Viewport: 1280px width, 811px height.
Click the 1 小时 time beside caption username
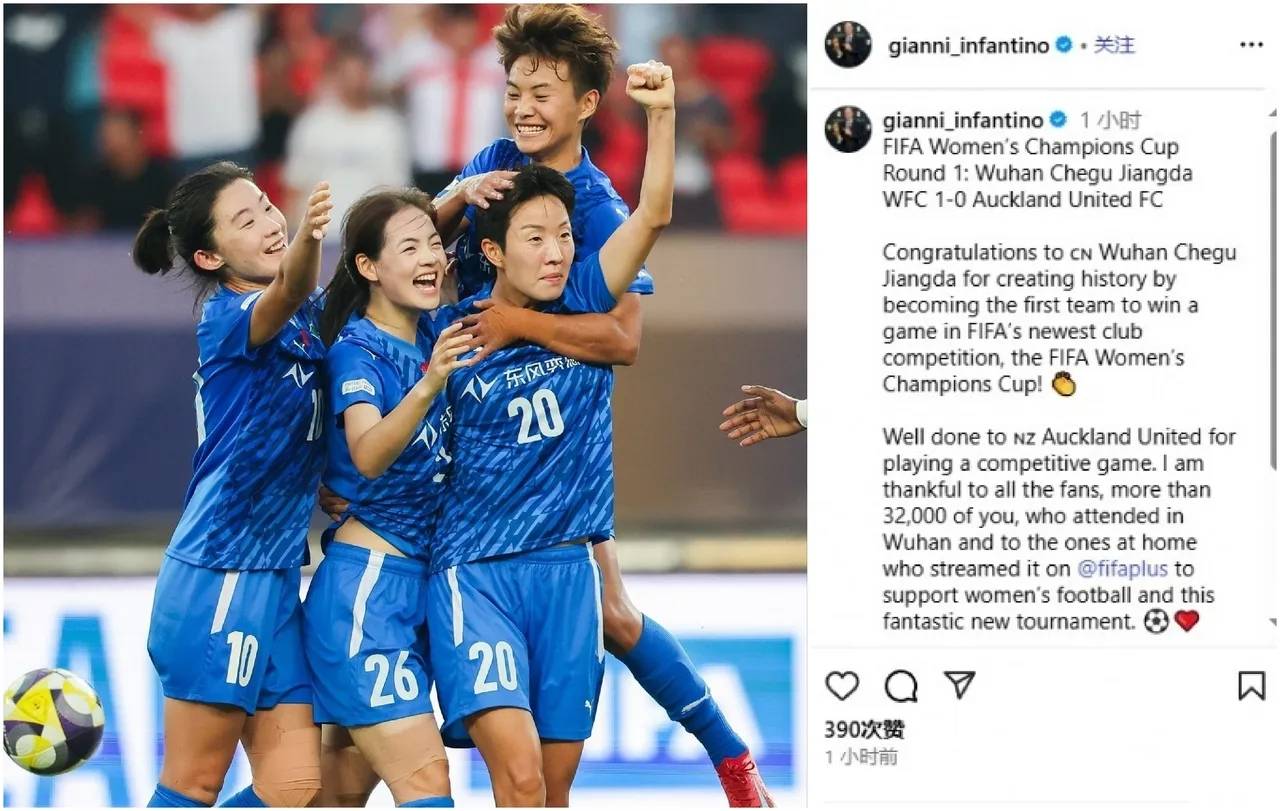click(1110, 120)
